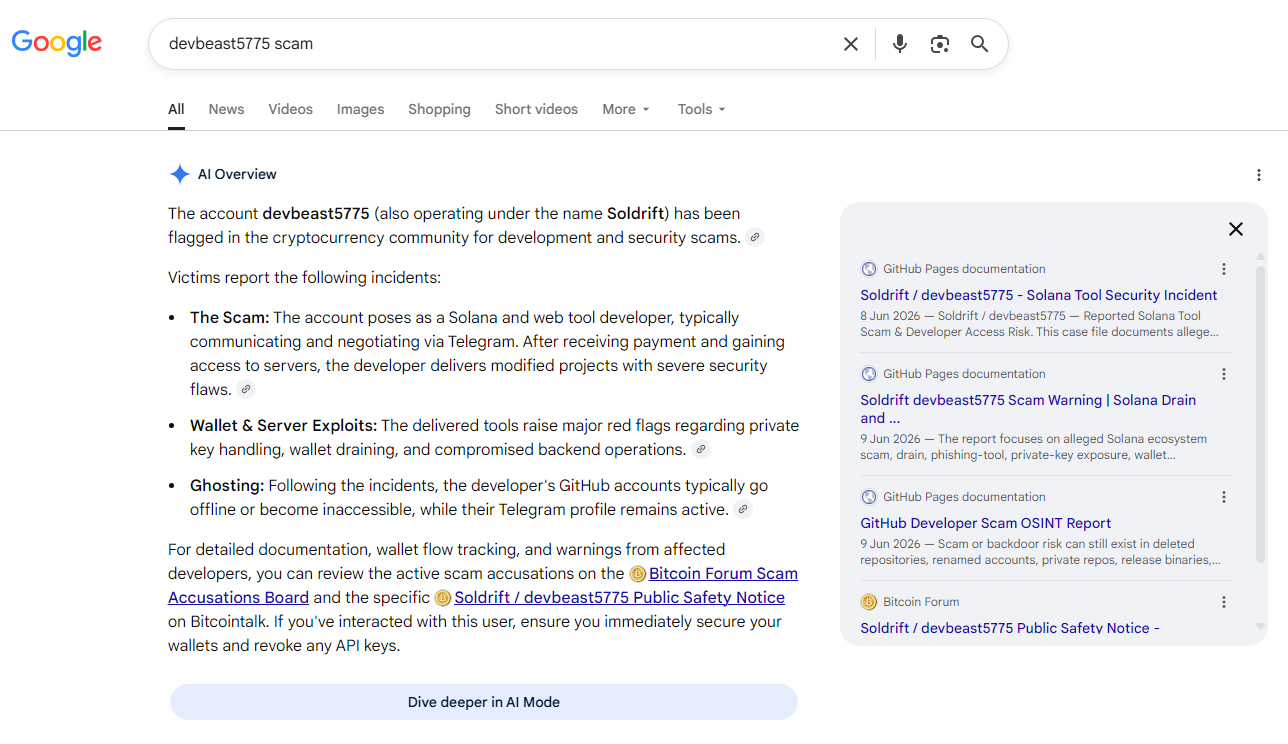Open 'GitHub Developer Scam OSINT Report' result
Screen dimensions: 1288x744
pos(986,523)
